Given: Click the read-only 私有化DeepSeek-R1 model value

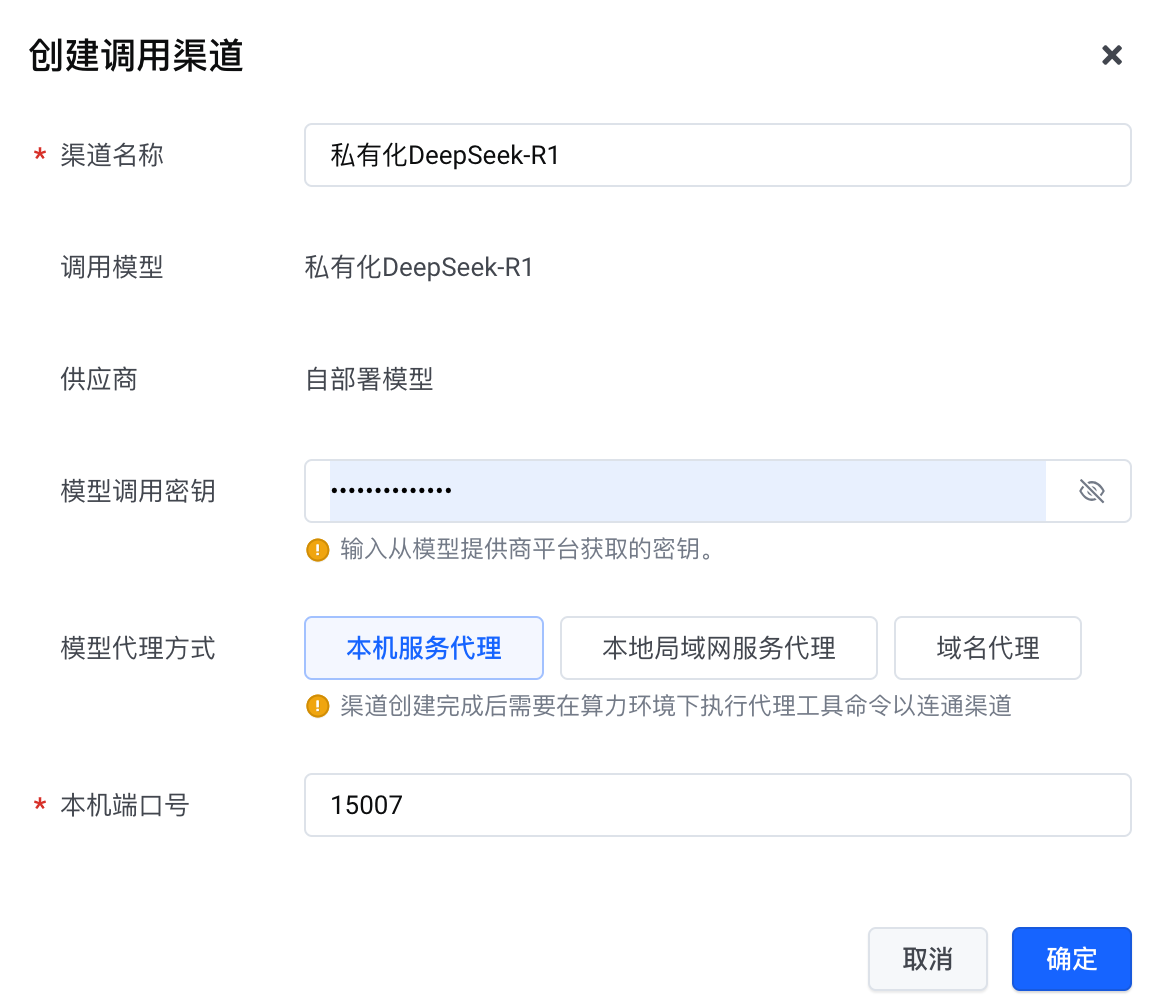Looking at the screenshot, I should pos(419,267).
